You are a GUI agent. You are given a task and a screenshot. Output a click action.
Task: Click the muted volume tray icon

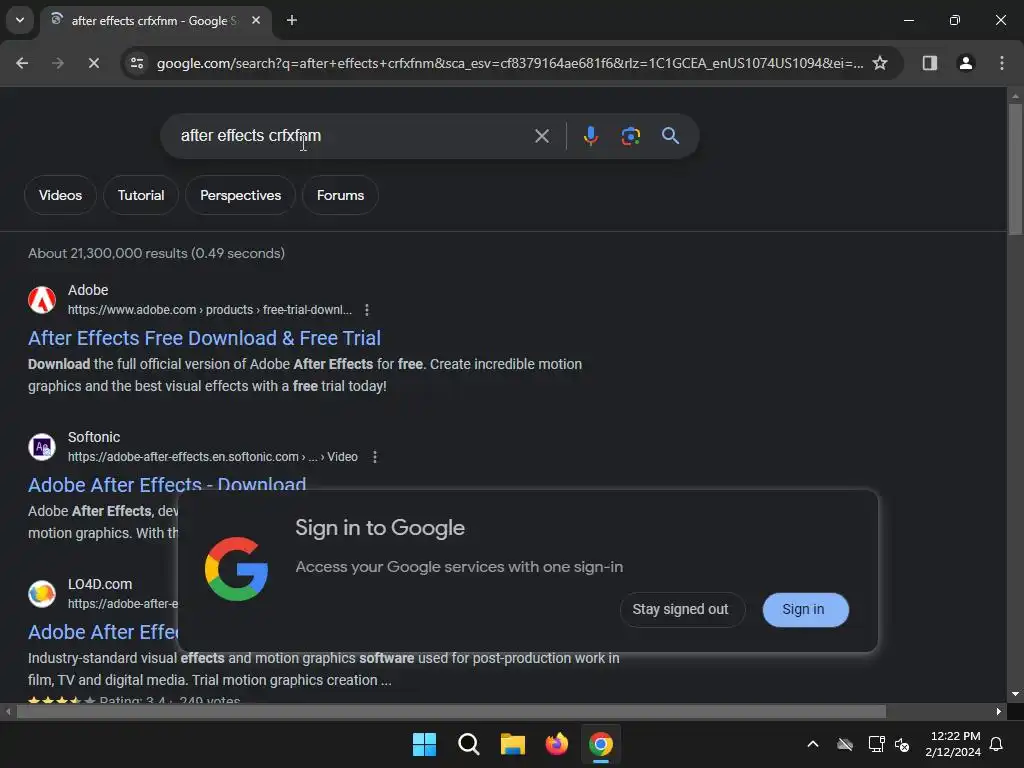pos(902,744)
